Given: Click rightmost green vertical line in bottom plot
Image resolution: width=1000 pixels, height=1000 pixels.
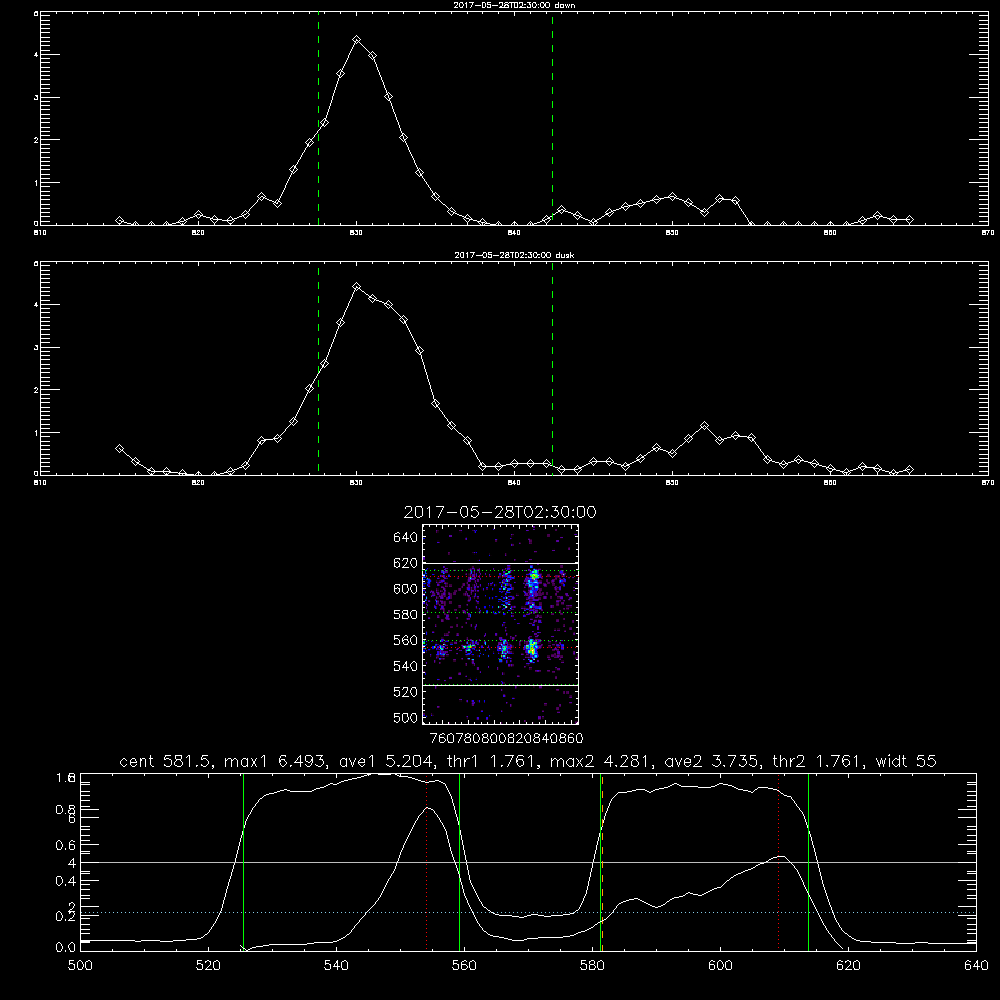Looking at the screenshot, I should tap(808, 862).
